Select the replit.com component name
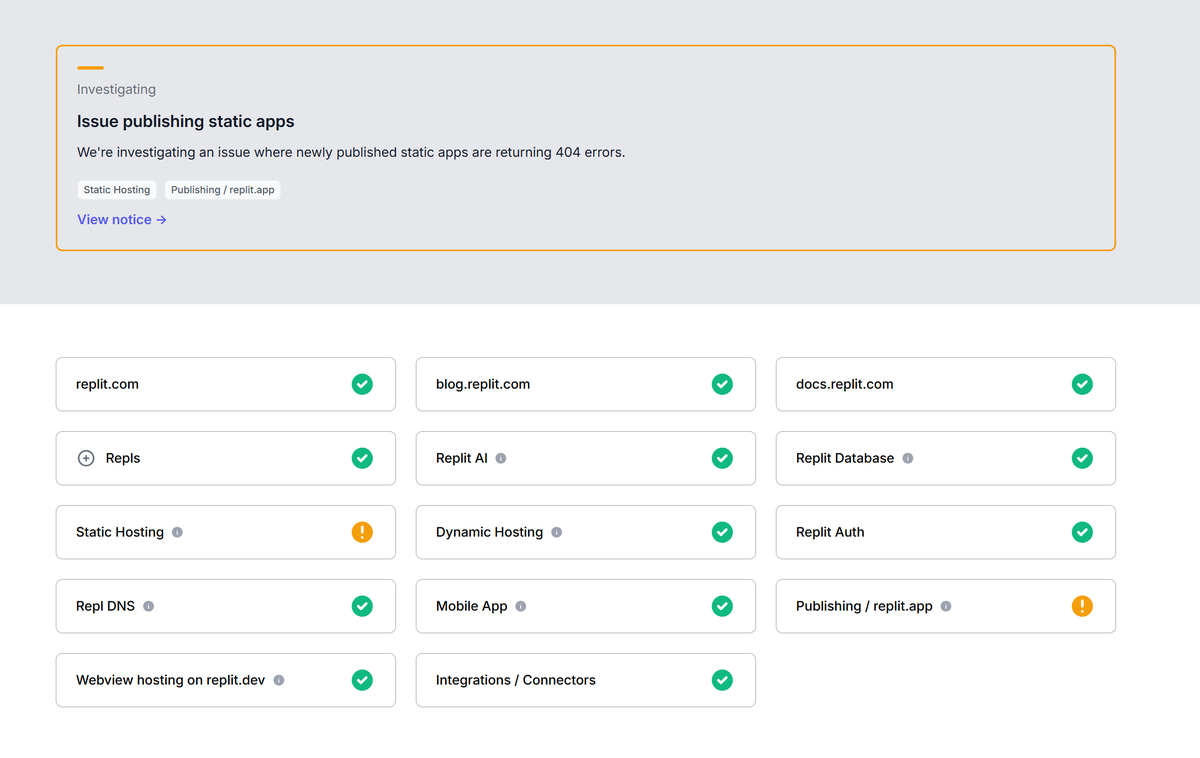 pos(107,384)
